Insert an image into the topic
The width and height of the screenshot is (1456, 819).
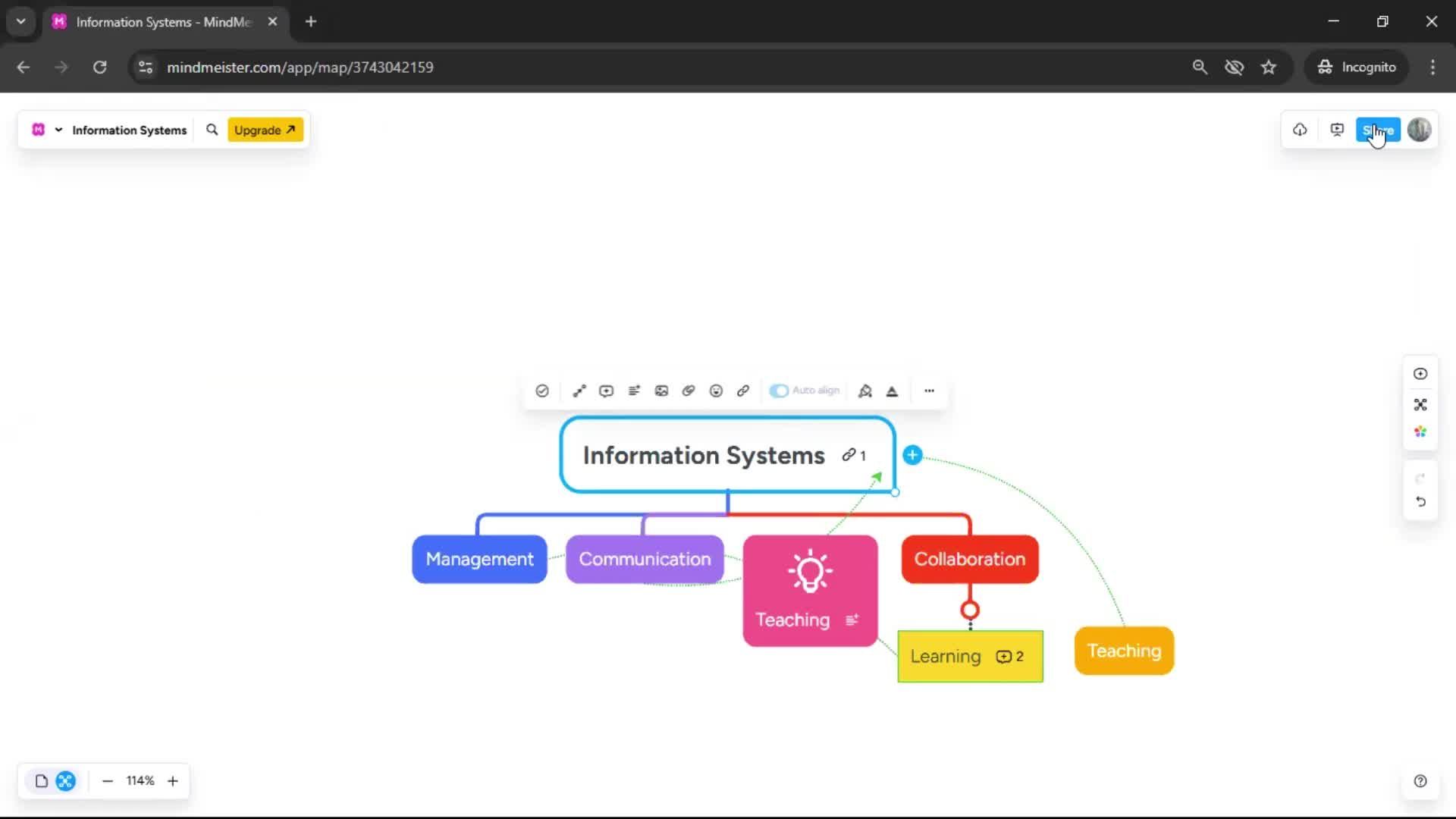[x=661, y=391]
